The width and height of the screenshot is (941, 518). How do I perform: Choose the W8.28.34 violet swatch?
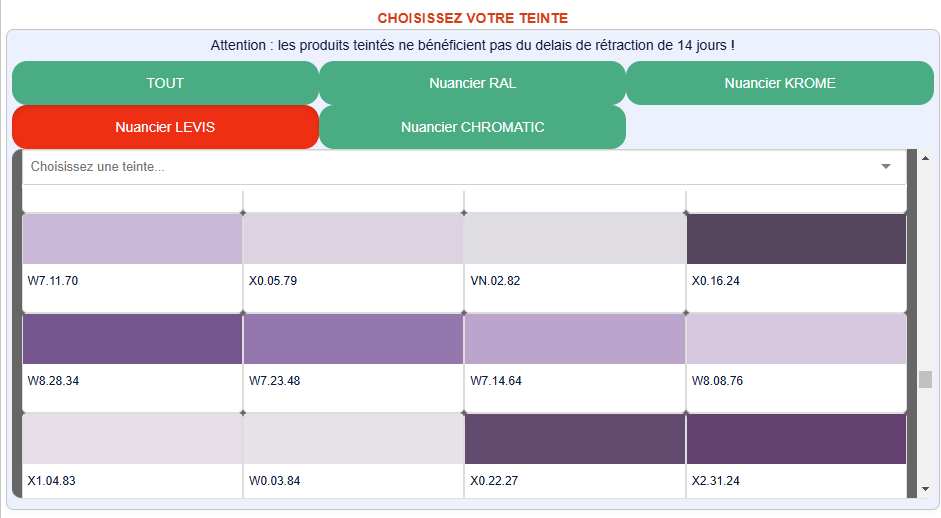132,339
